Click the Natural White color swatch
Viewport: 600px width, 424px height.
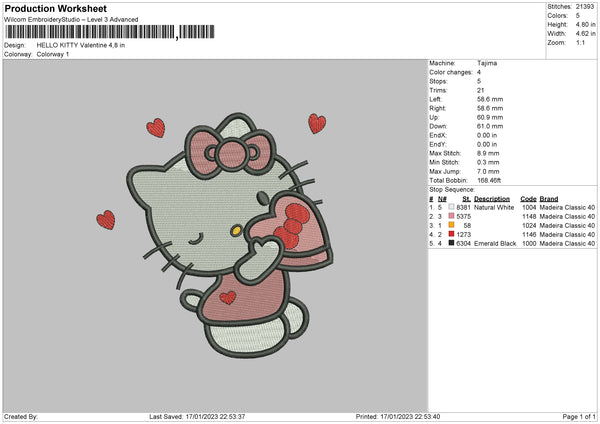451,207
